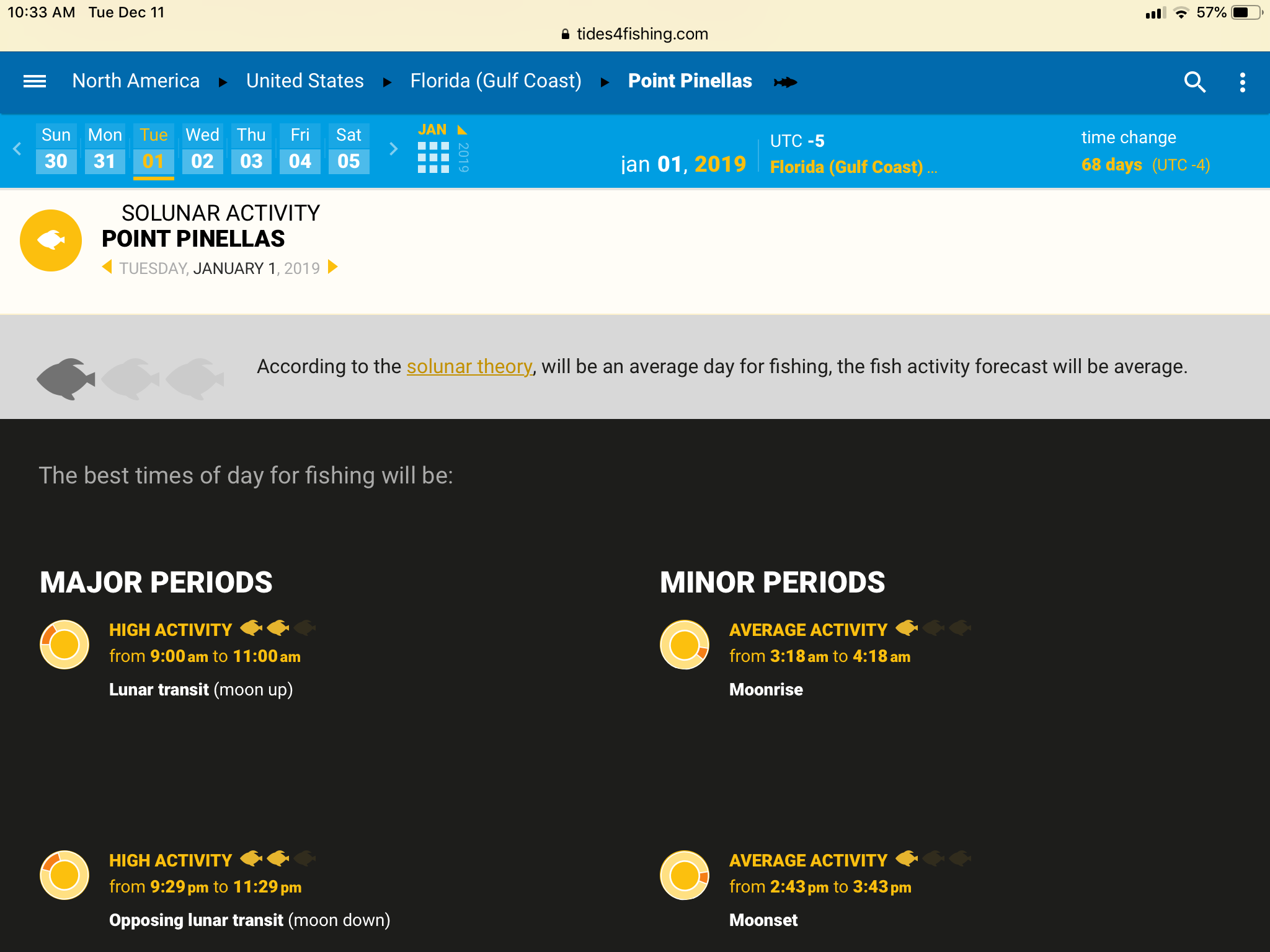1270x952 pixels.
Task: Navigate to Florida (Gulf Coast) breadcrumb
Action: click(495, 81)
